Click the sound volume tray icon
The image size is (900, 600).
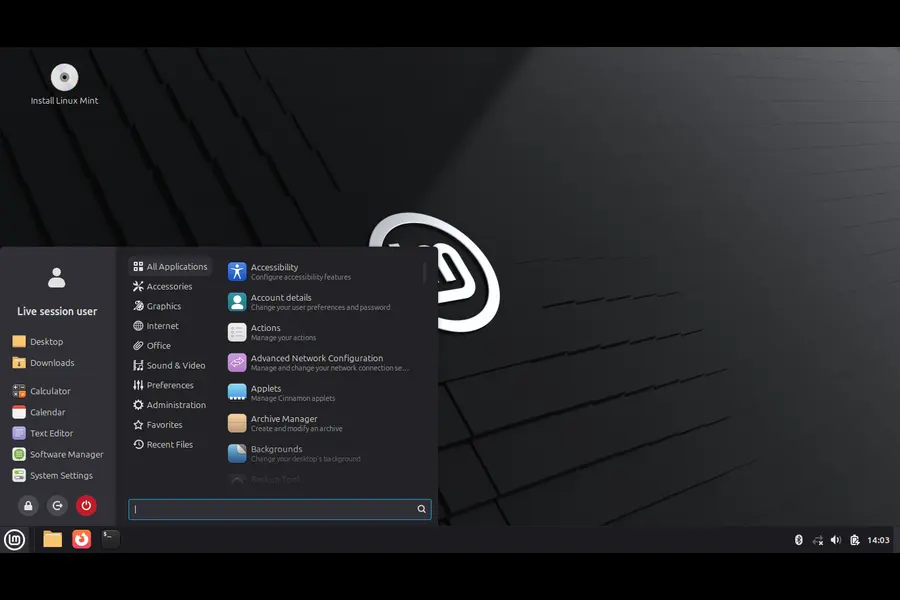[836, 540]
